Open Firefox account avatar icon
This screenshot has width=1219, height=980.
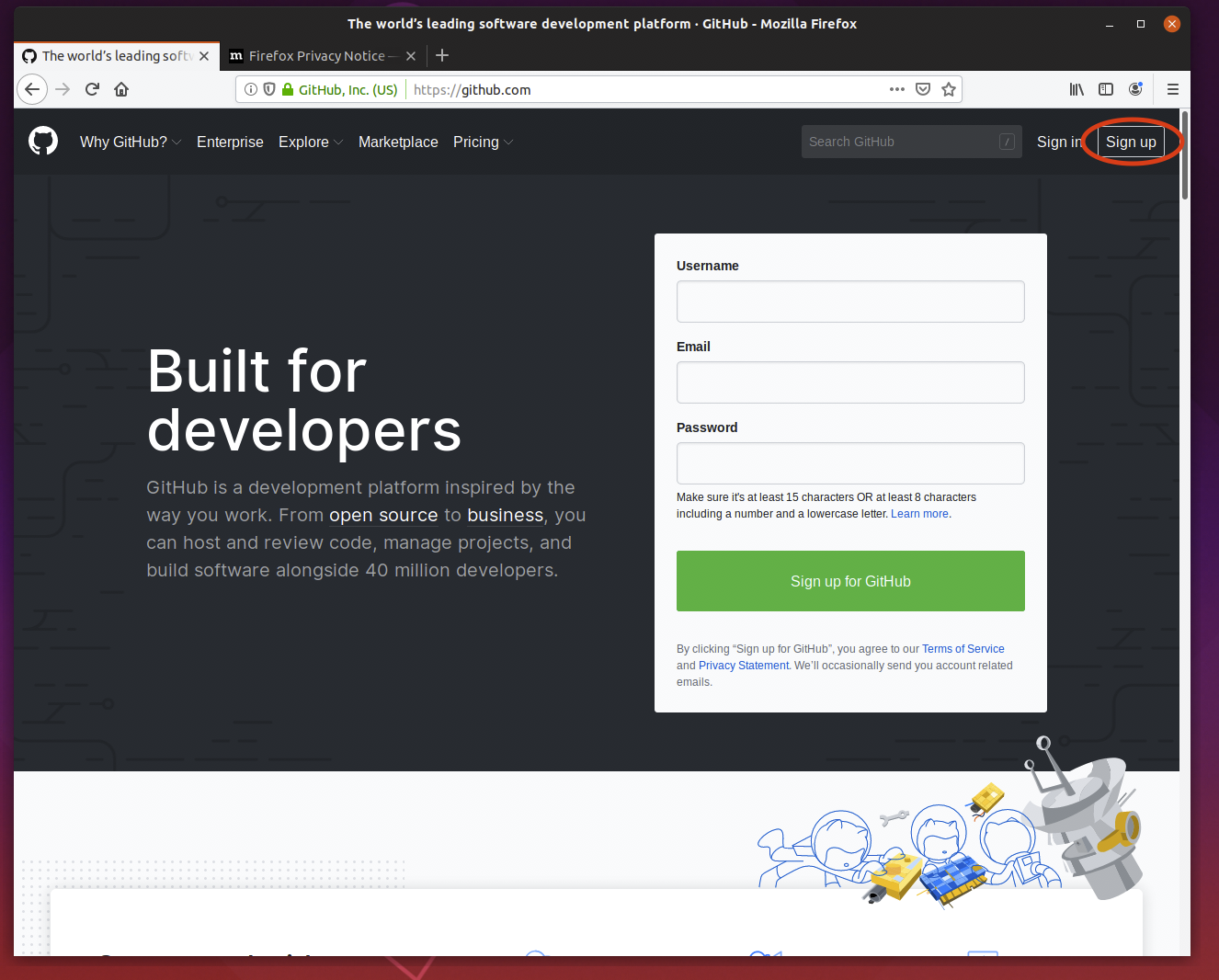[x=1136, y=89]
